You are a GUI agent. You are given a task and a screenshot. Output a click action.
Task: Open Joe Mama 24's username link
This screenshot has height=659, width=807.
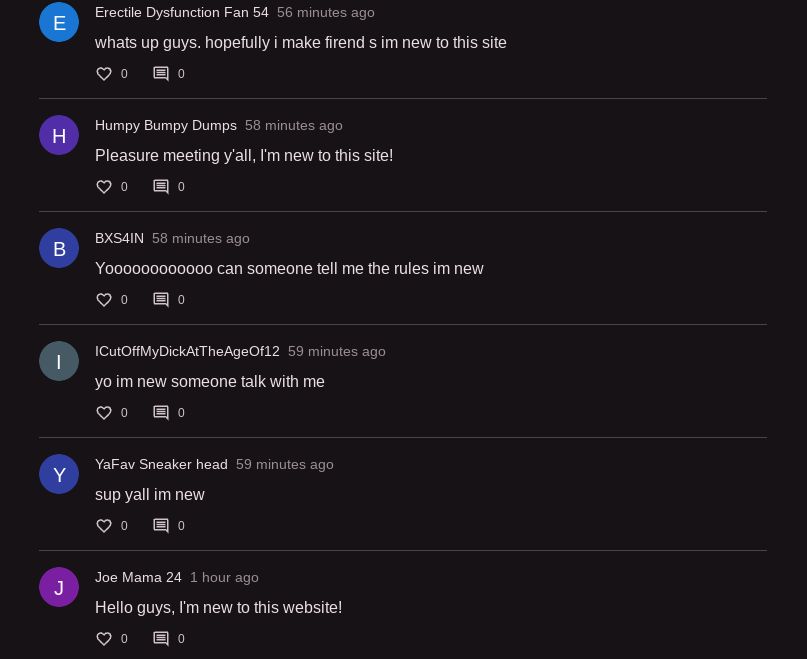pos(138,578)
